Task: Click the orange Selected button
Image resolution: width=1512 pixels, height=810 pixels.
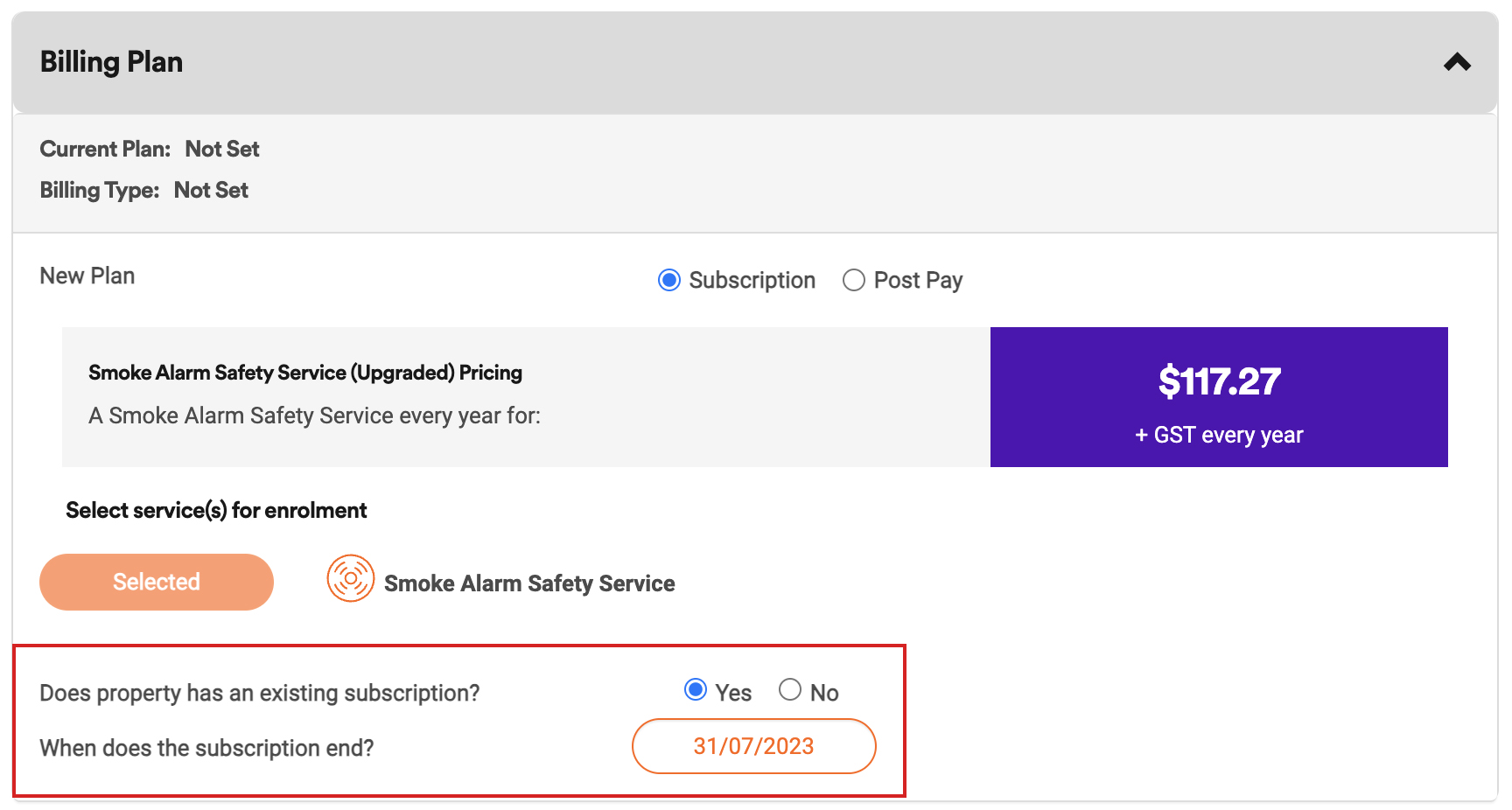Action: point(157,582)
